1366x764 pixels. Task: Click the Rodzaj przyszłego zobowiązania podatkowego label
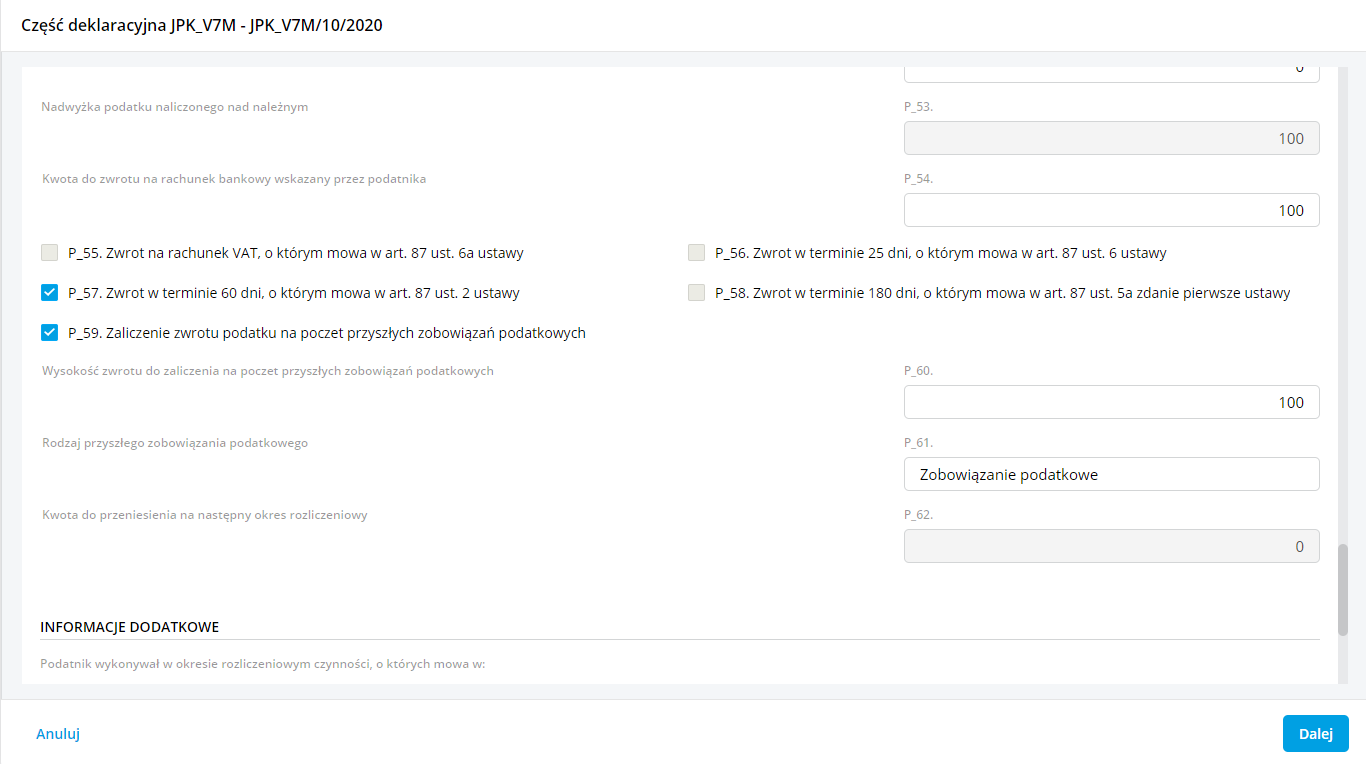click(x=175, y=443)
